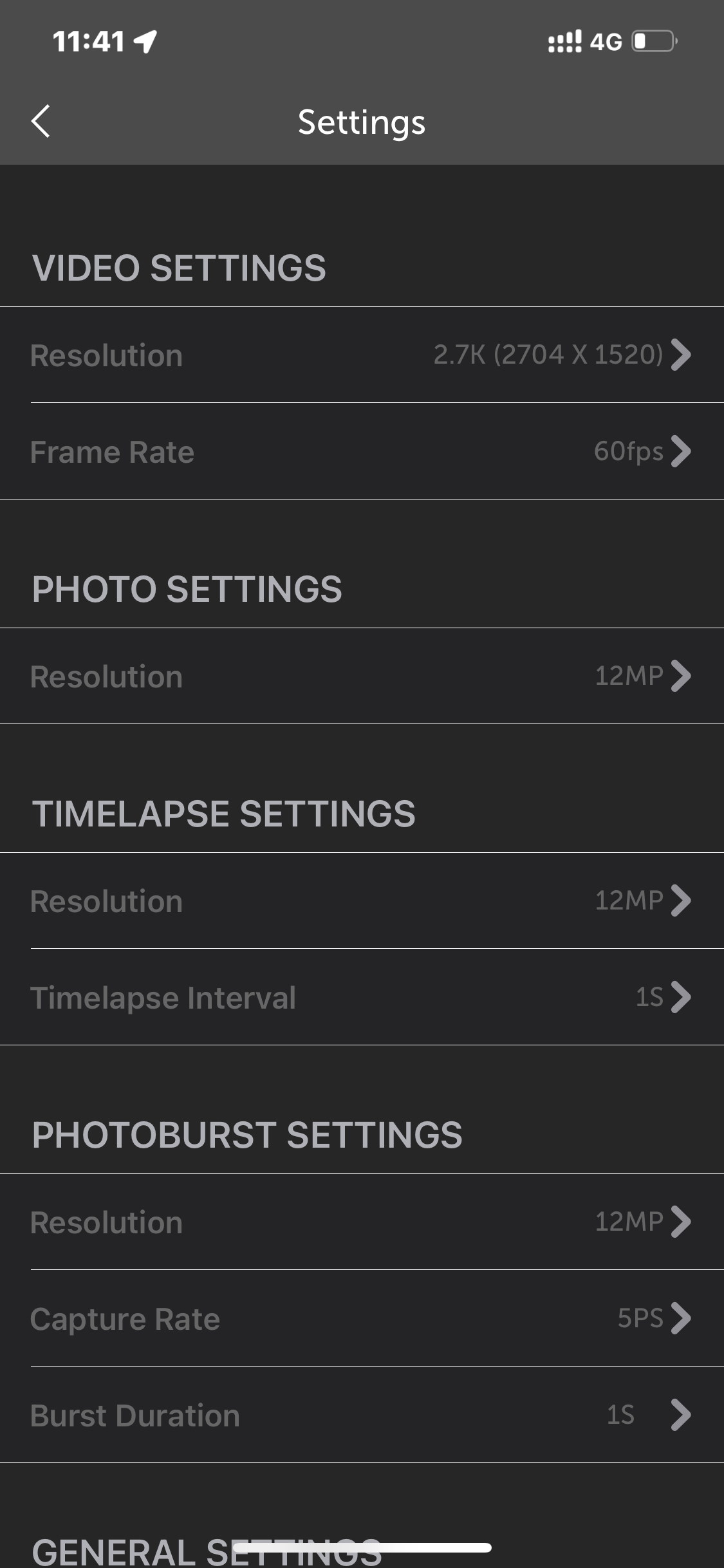Tap the location arrow status icon

(x=145, y=41)
